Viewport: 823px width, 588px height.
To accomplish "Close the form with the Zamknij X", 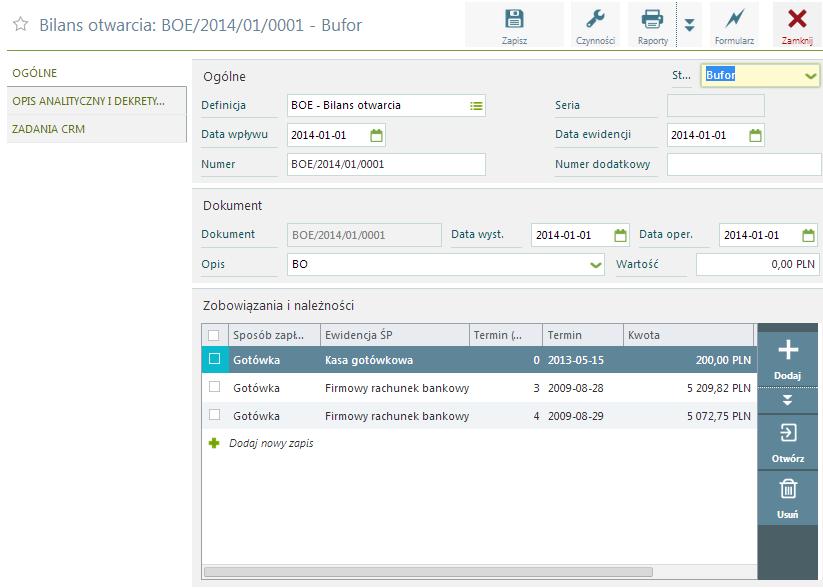I will [x=797, y=19].
